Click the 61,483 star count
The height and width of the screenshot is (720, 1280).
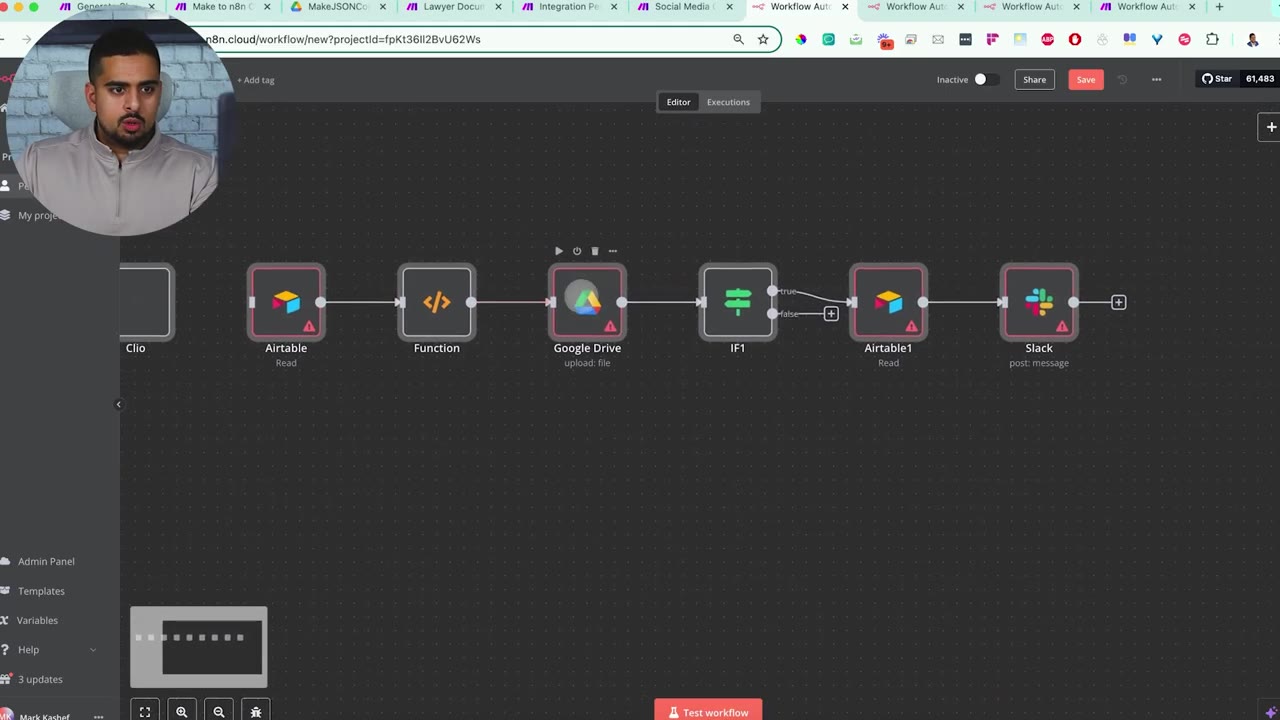[x=1260, y=79]
